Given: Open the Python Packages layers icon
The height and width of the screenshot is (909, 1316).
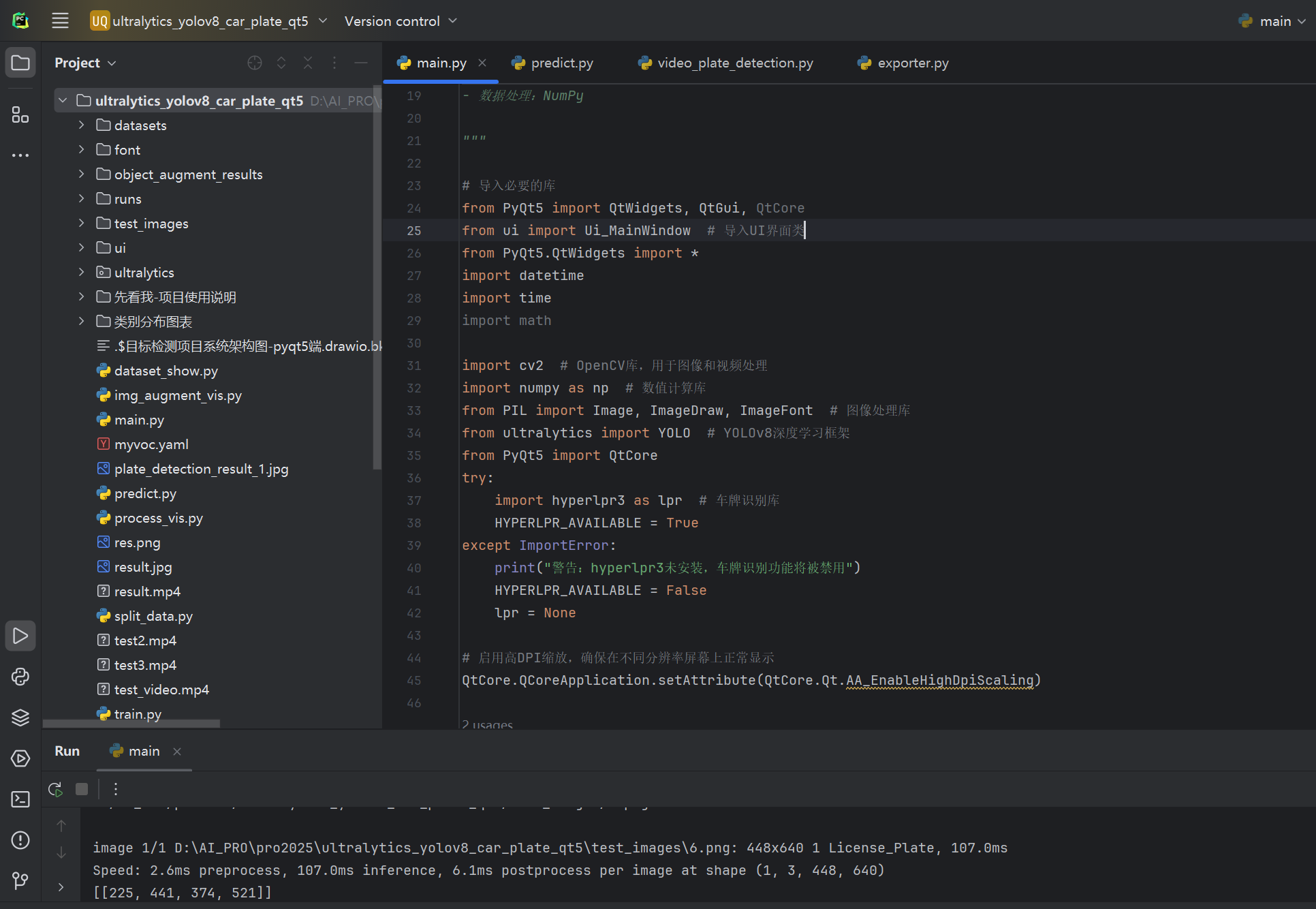Looking at the screenshot, I should point(20,718).
